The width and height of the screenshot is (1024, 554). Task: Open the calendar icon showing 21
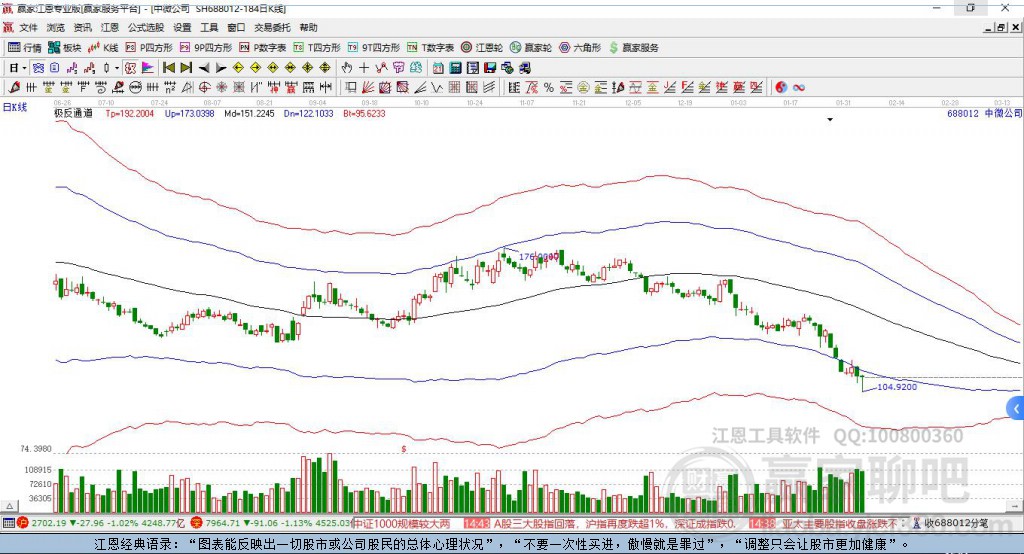click(438, 68)
